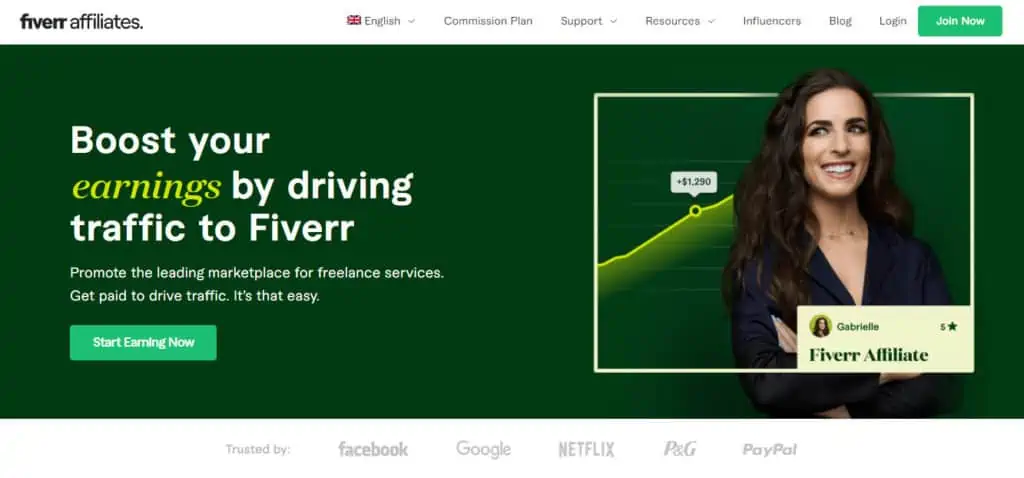
Task: Click the UK flag language icon
Action: 354,20
